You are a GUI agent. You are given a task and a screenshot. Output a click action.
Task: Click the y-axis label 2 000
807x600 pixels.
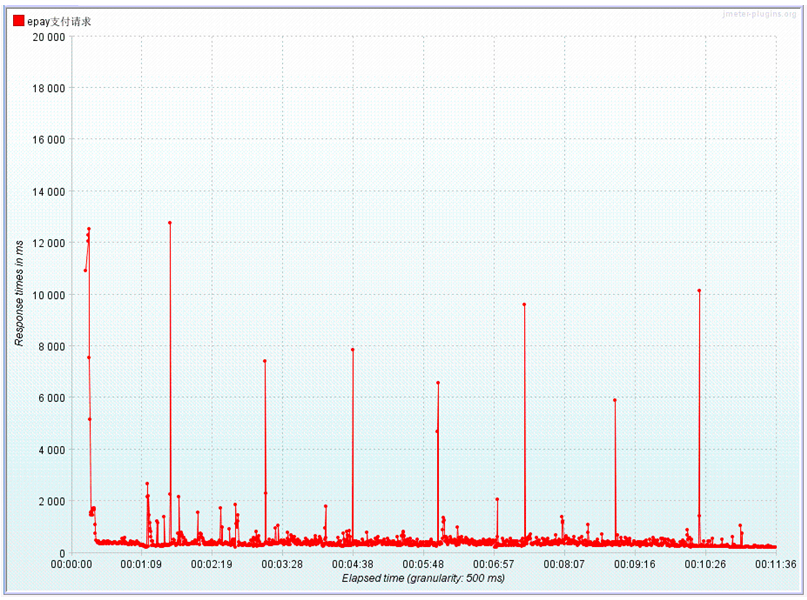click(52, 502)
